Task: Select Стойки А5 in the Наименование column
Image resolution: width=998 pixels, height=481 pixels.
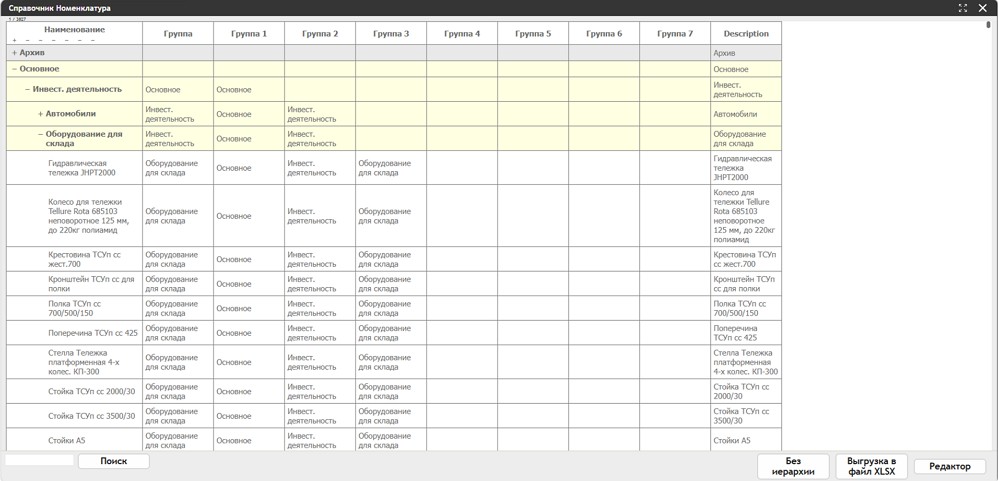Action: tap(74, 440)
